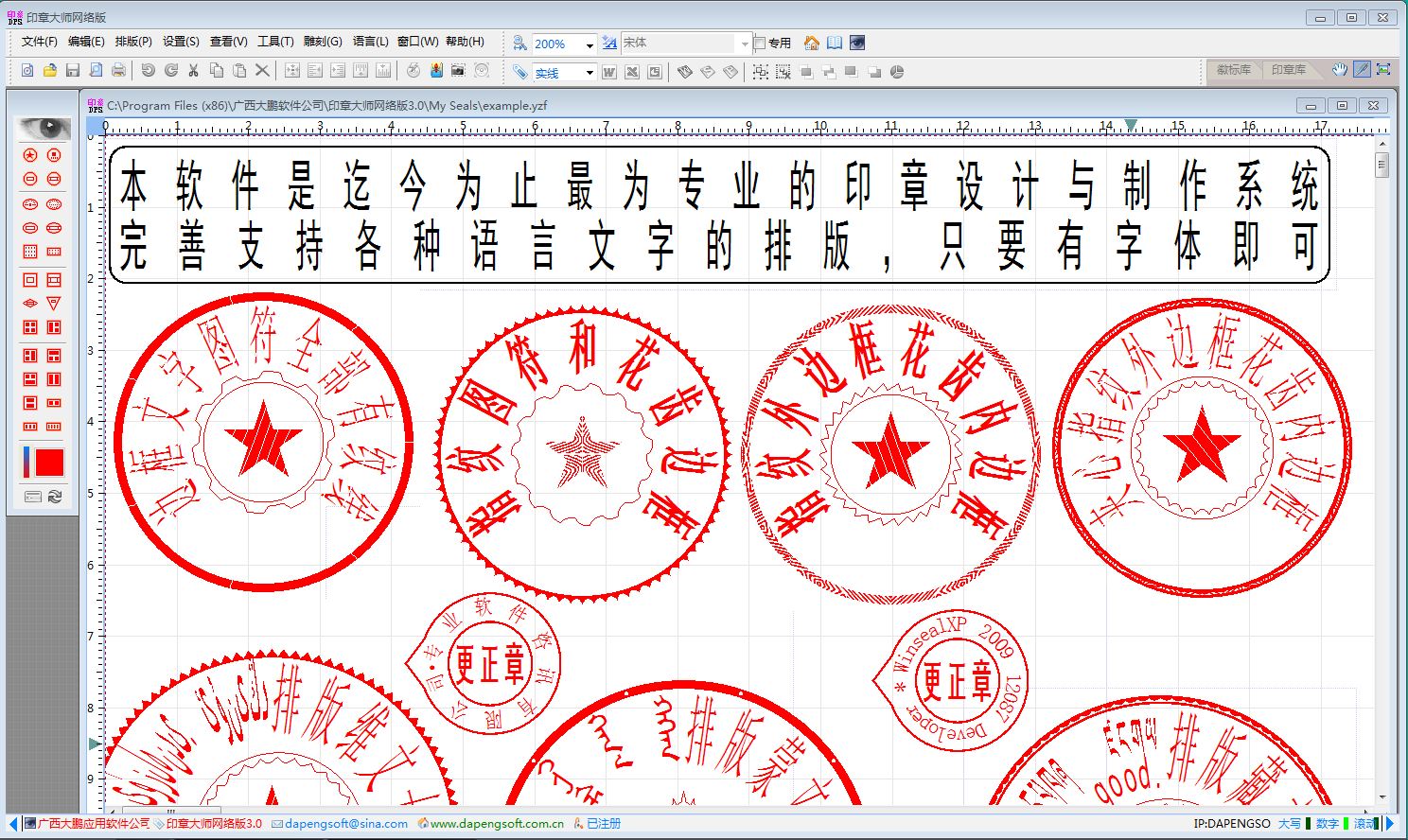Click the Save floppy disk icon
This screenshot has width=1408, height=840.
[x=73, y=71]
